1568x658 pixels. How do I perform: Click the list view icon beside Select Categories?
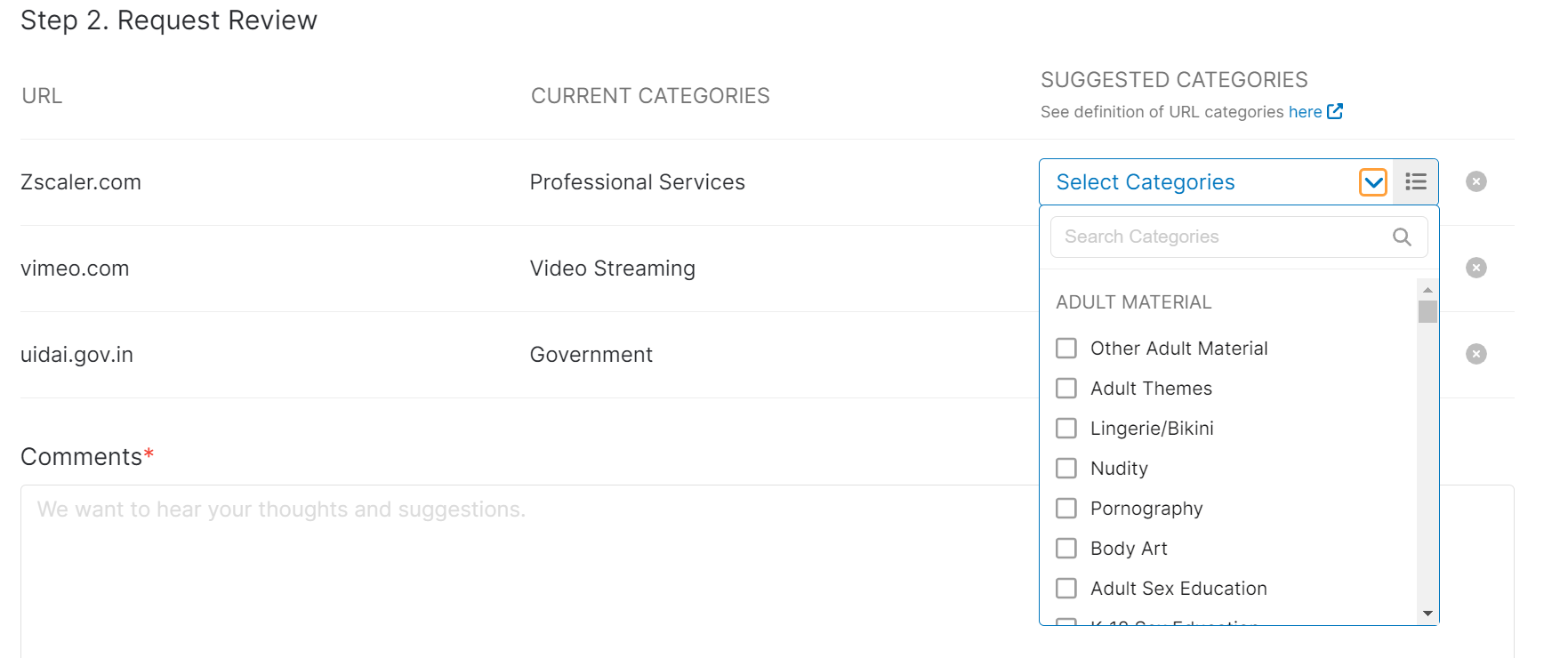[x=1416, y=182]
